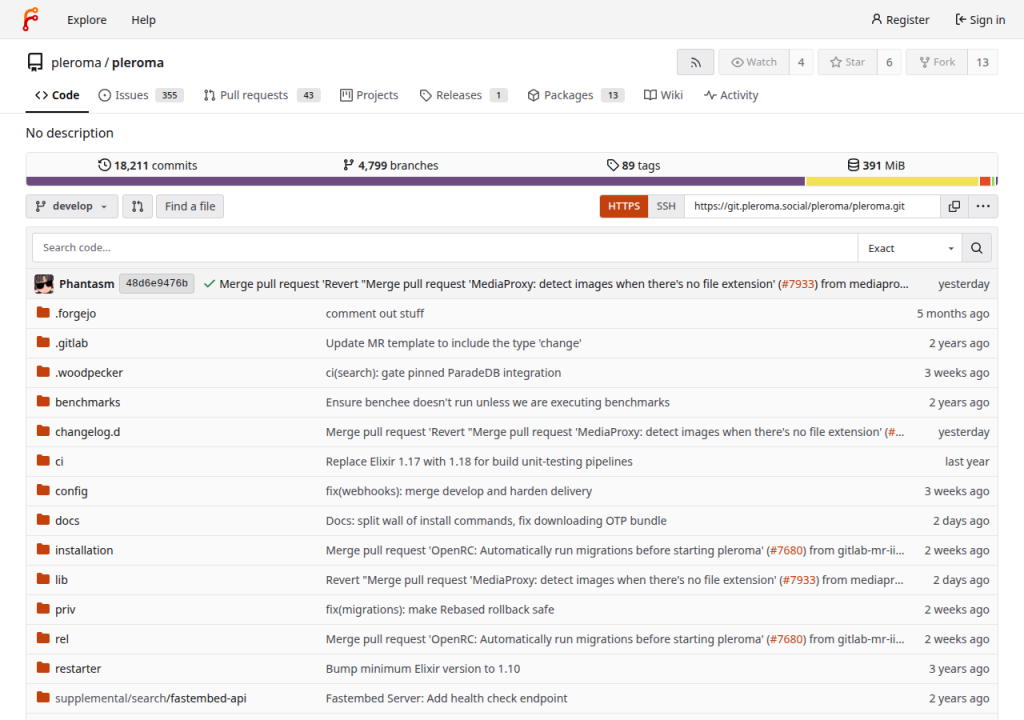This screenshot has width=1024, height=720.
Task: Open 'Bump minimum Elixir version to 1.10' commit
Action: pyautogui.click(x=423, y=668)
